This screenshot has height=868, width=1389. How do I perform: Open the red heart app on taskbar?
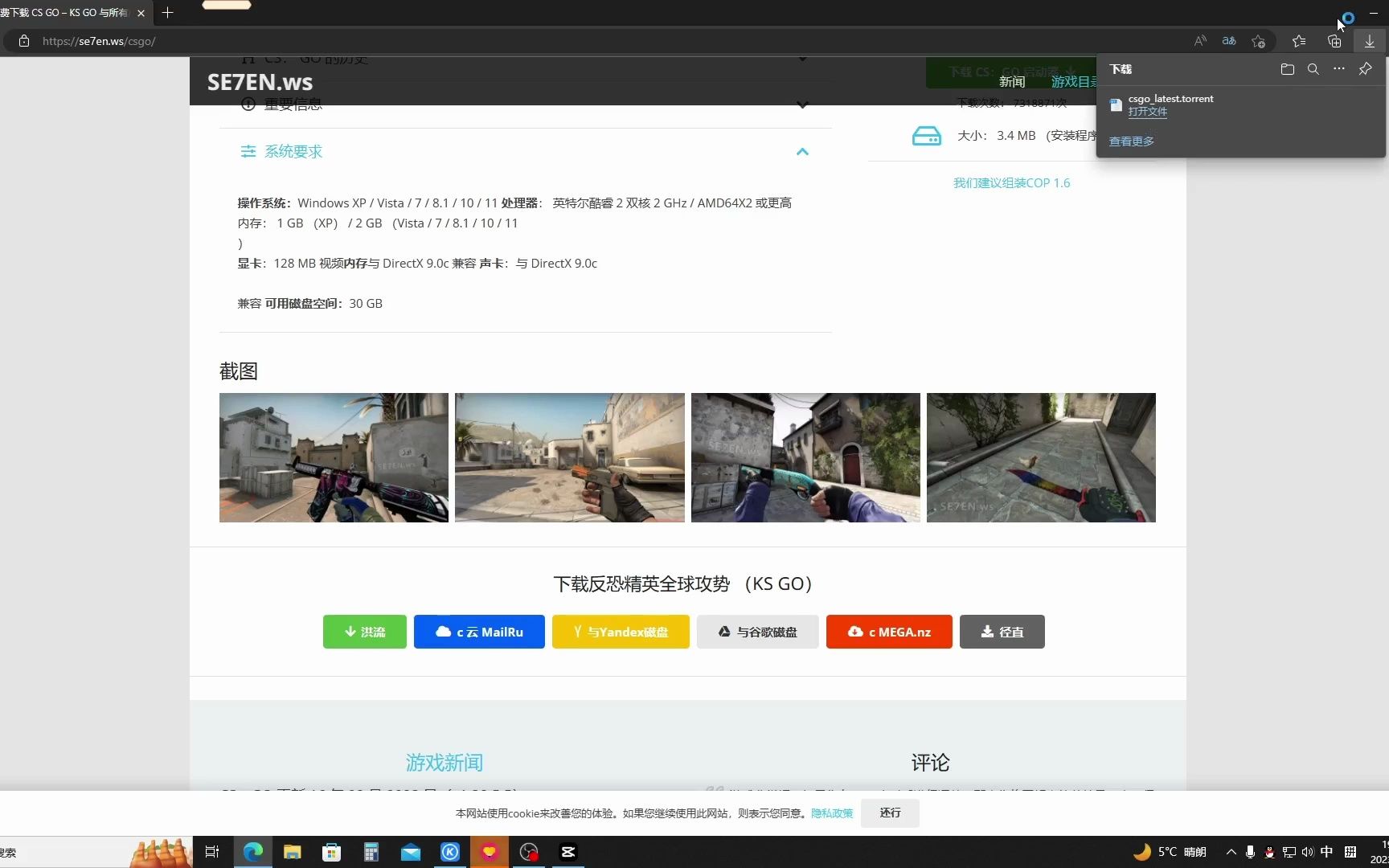point(490,852)
